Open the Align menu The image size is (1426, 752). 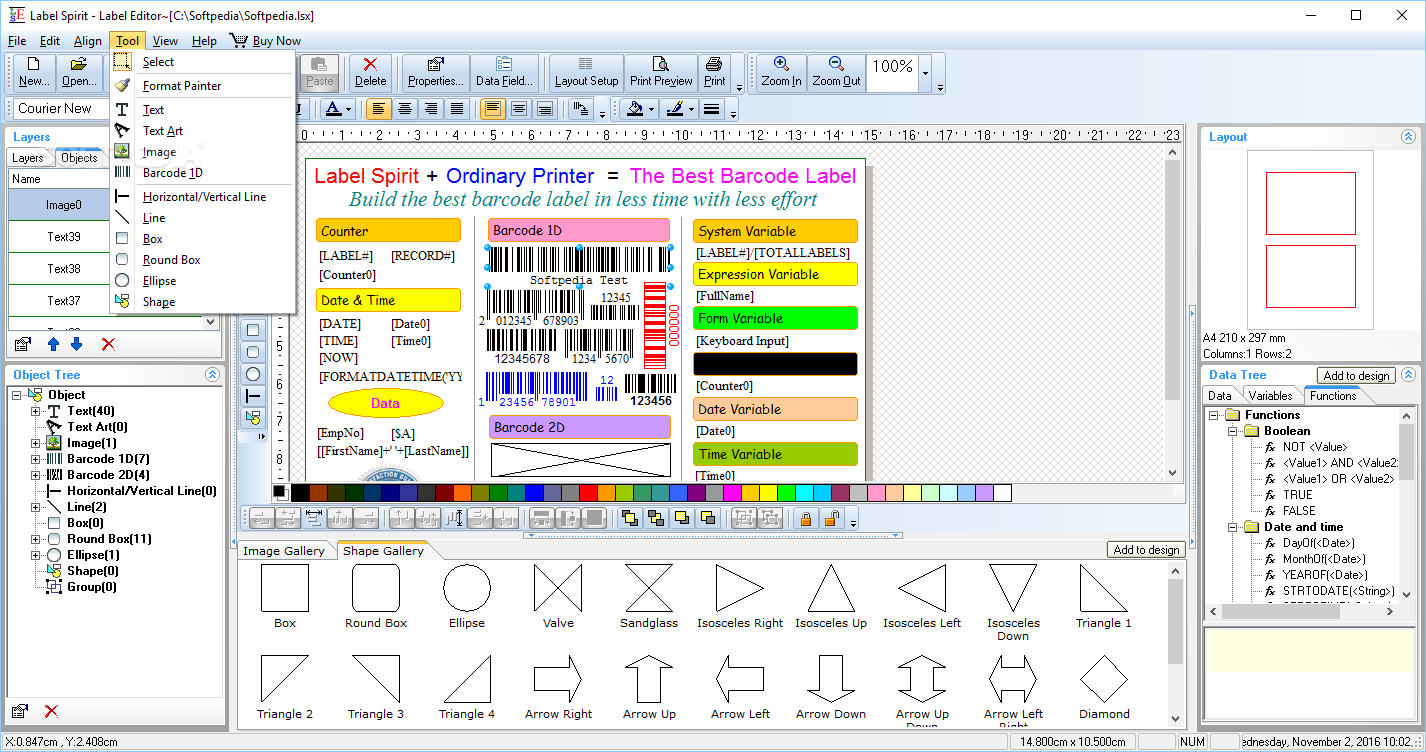click(88, 41)
